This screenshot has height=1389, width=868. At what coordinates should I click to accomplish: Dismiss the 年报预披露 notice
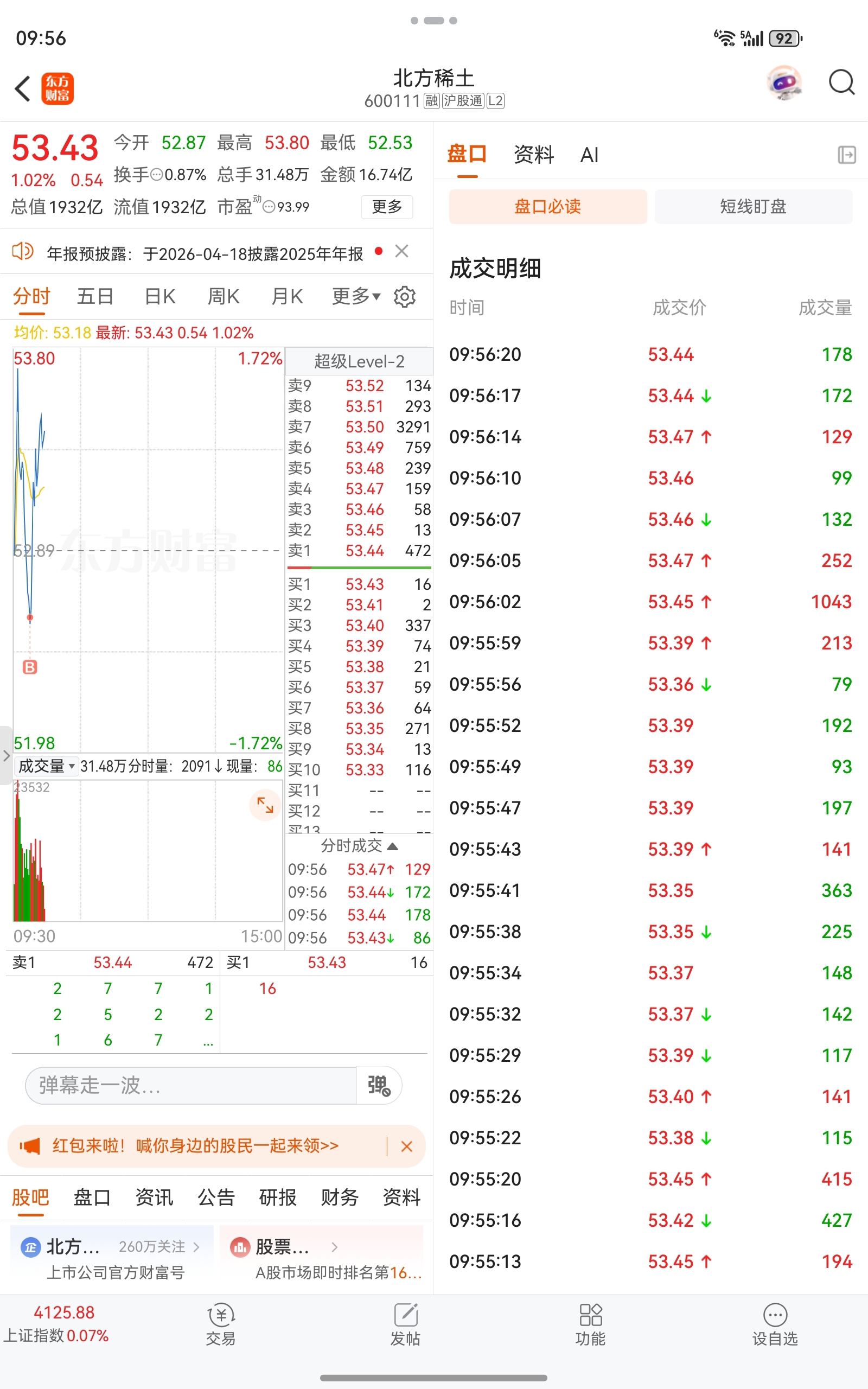click(x=402, y=251)
